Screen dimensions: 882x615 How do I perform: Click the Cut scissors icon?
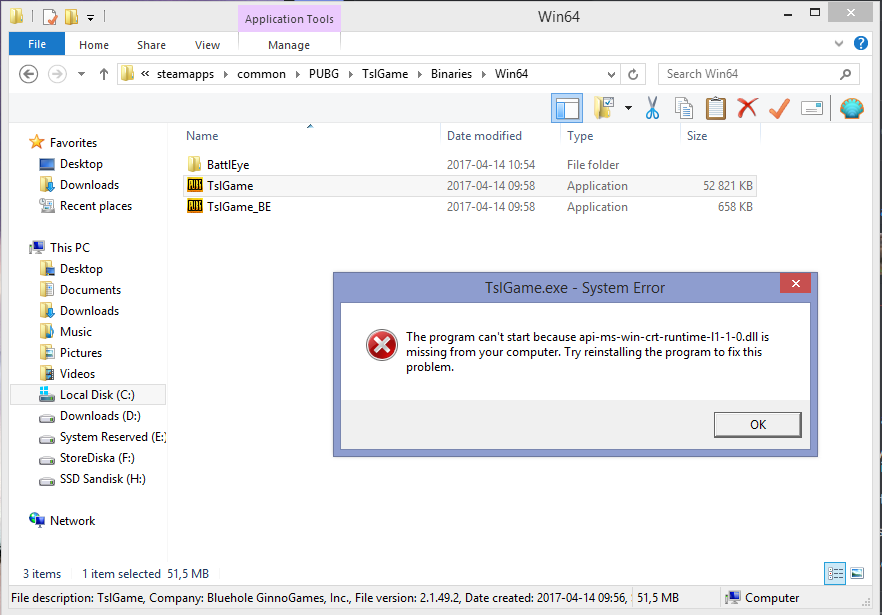[x=652, y=108]
